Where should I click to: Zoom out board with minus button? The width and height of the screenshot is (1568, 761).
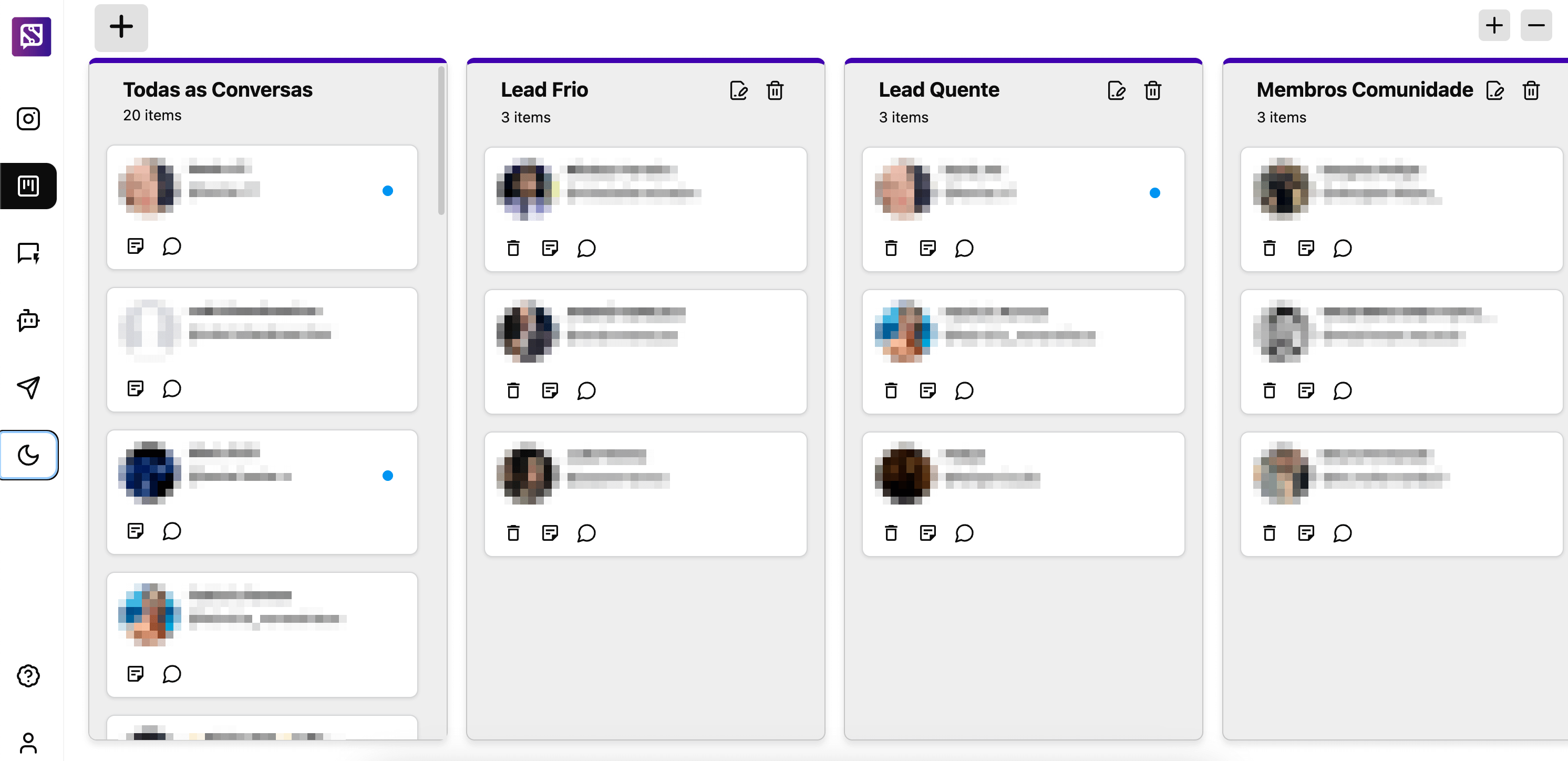(1536, 26)
